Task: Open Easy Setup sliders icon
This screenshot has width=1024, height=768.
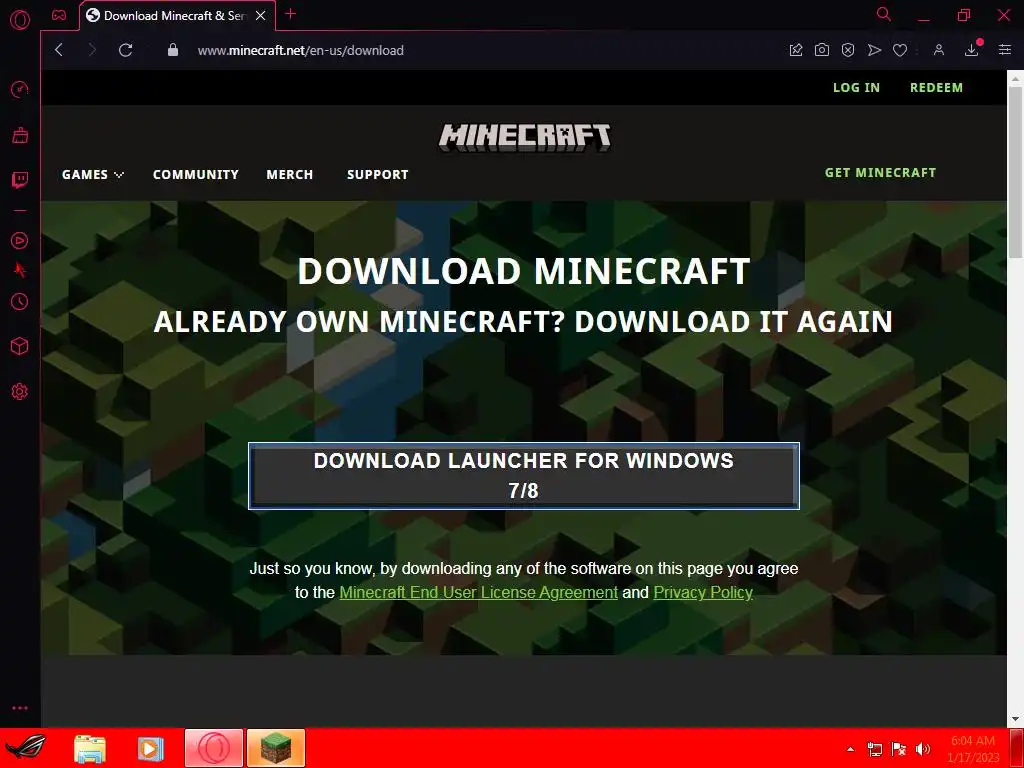Action: click(x=1004, y=50)
